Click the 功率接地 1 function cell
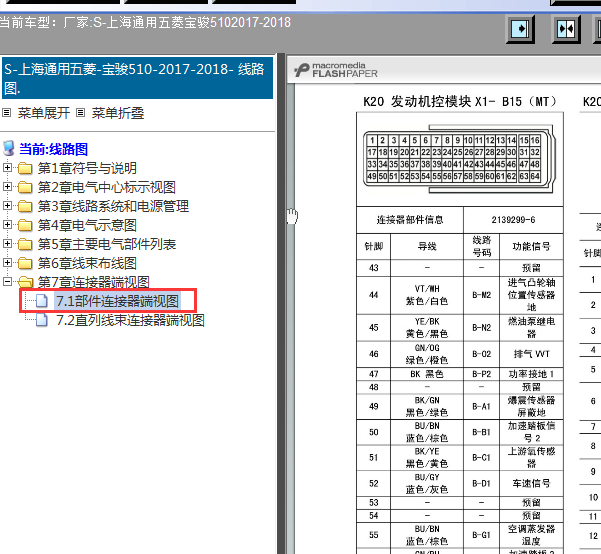The height and width of the screenshot is (554, 601). click(x=531, y=374)
